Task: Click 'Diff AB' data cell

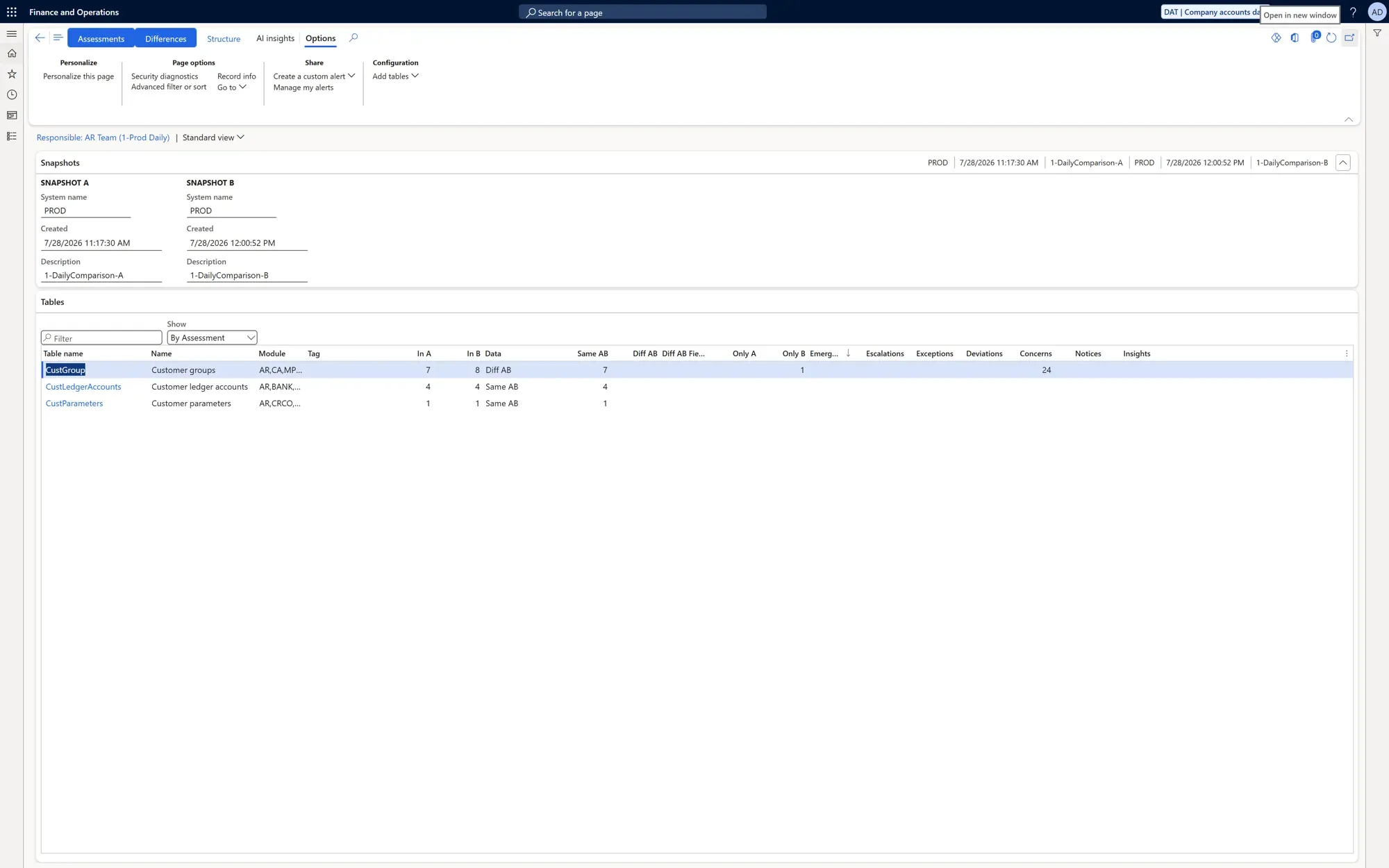Action: coord(498,370)
